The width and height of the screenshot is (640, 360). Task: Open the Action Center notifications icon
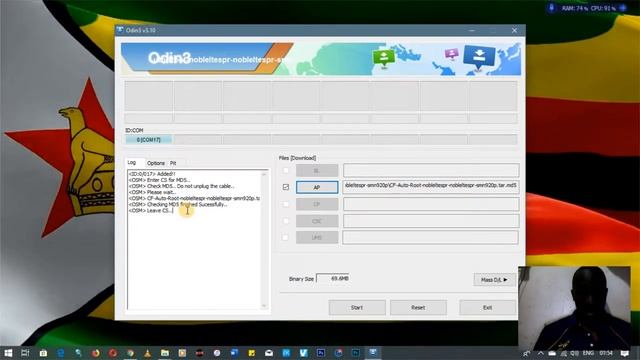coord(624,353)
